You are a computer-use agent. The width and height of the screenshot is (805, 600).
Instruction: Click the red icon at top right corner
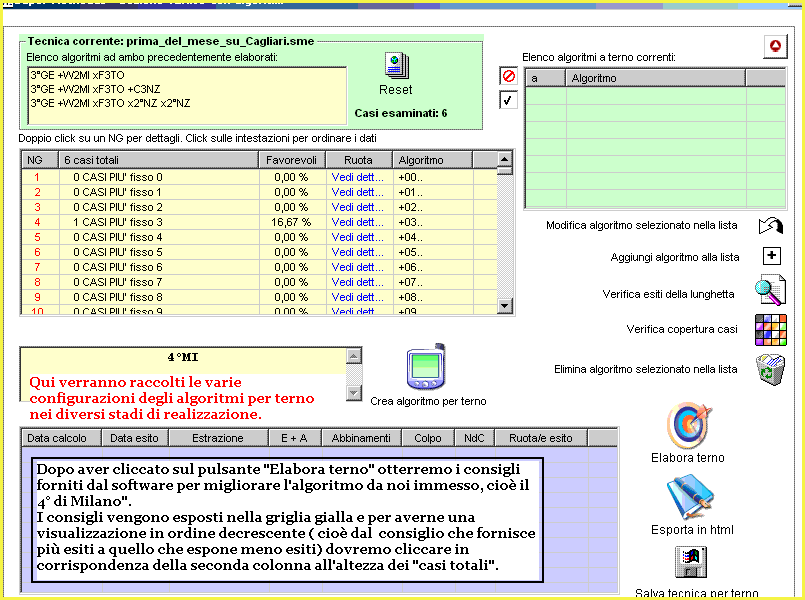point(775,47)
